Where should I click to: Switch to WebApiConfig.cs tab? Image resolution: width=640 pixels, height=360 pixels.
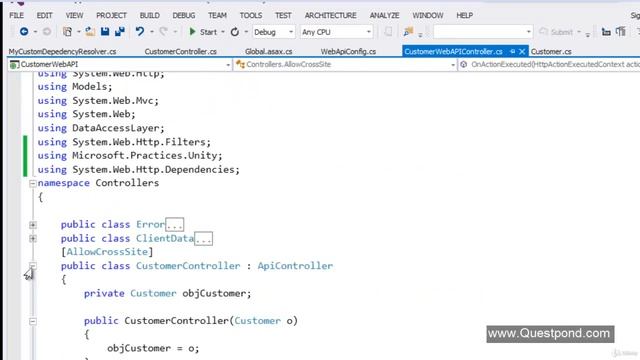tap(348, 51)
